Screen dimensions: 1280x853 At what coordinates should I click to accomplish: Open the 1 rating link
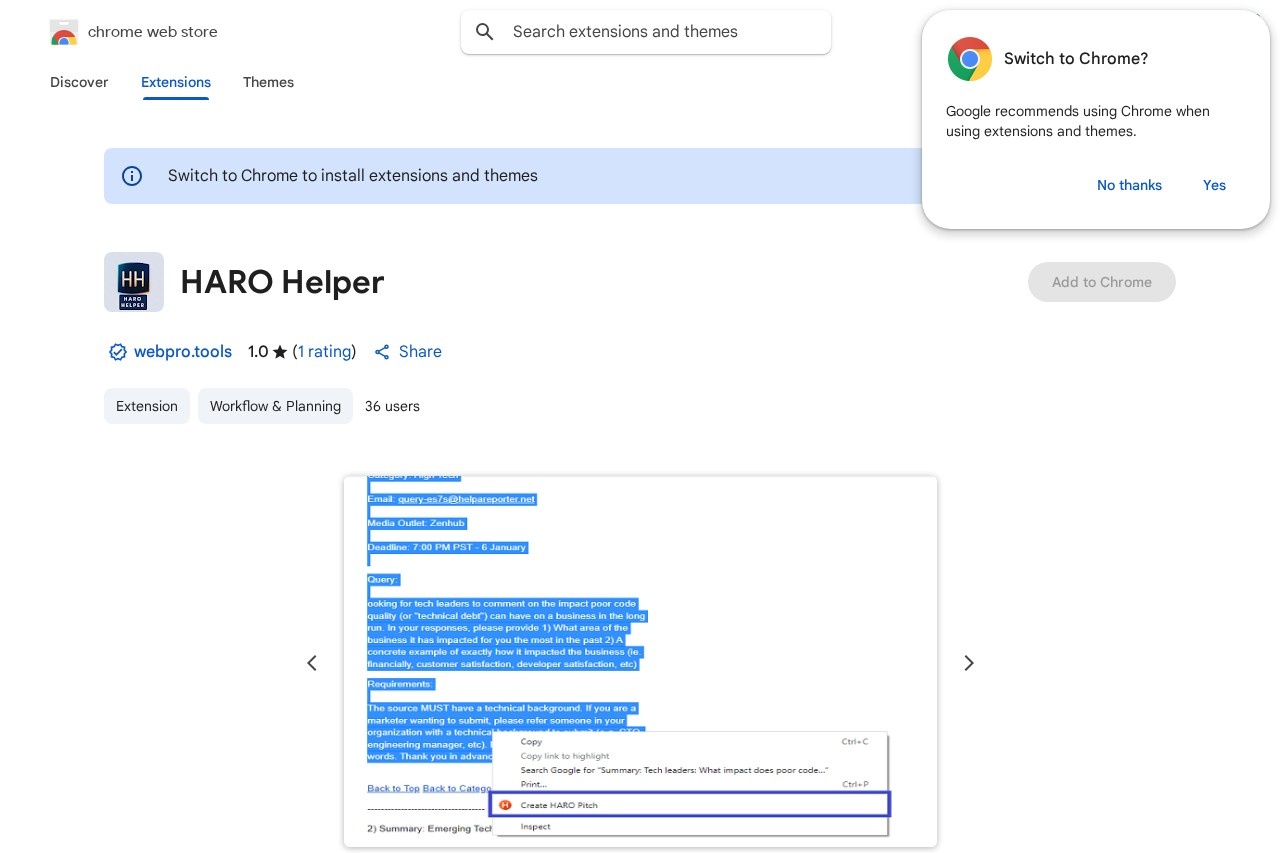pyautogui.click(x=324, y=352)
